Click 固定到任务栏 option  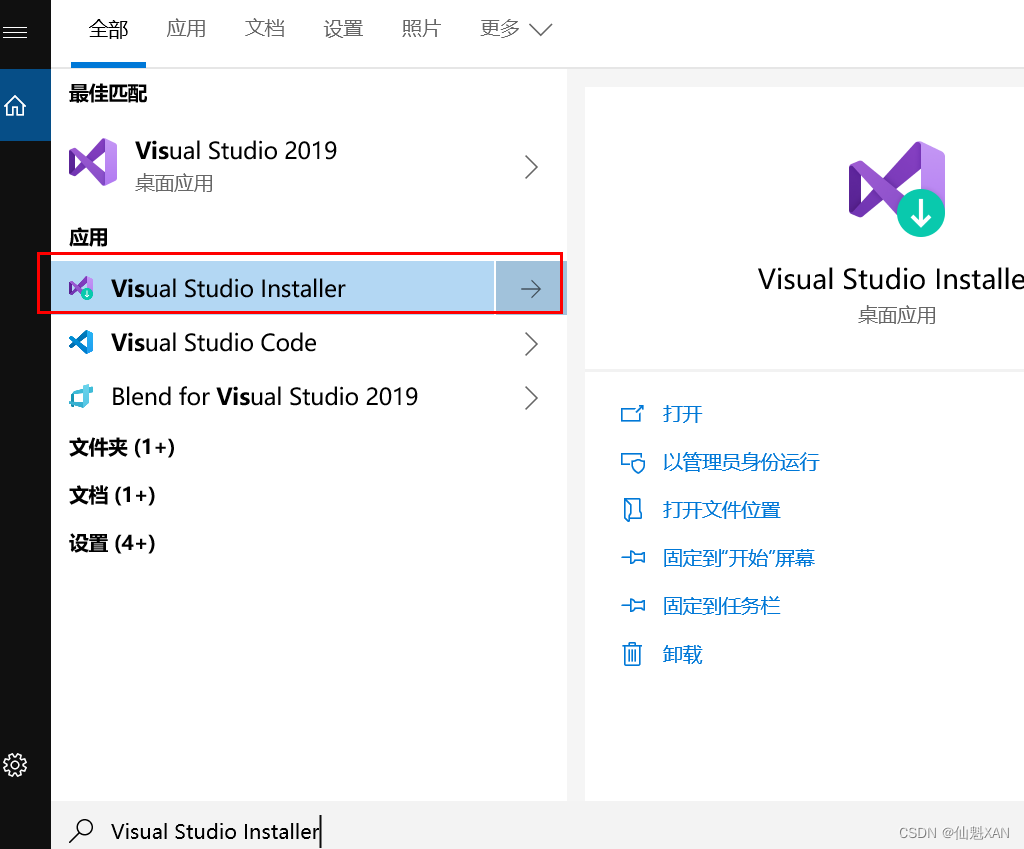[x=721, y=606]
